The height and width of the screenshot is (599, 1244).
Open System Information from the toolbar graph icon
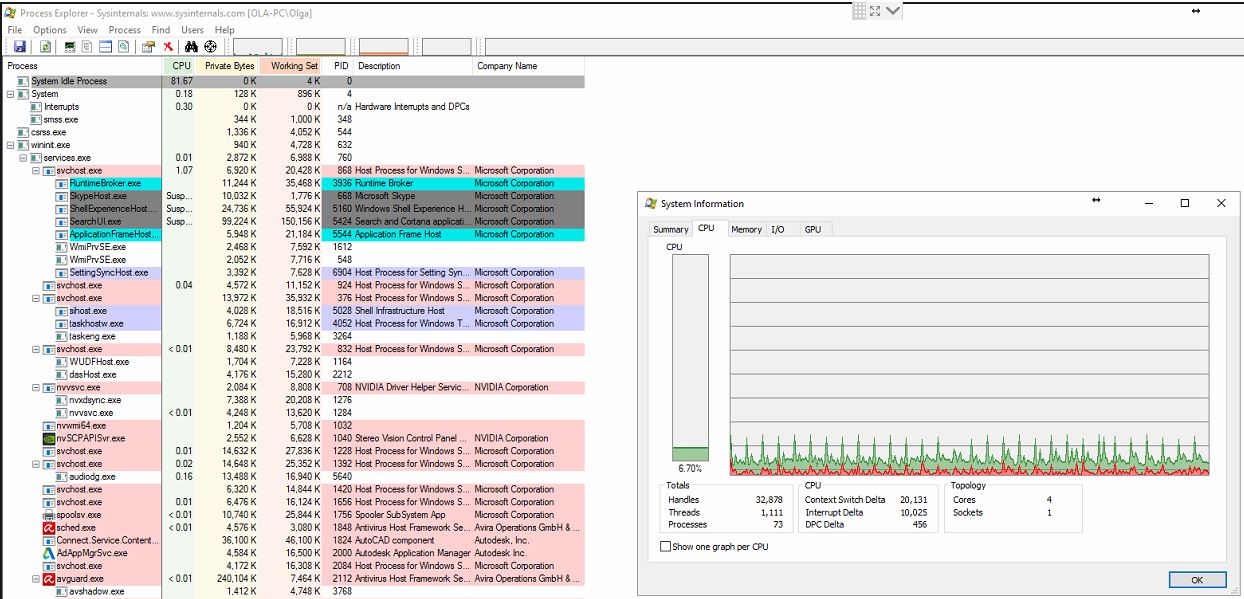point(70,47)
